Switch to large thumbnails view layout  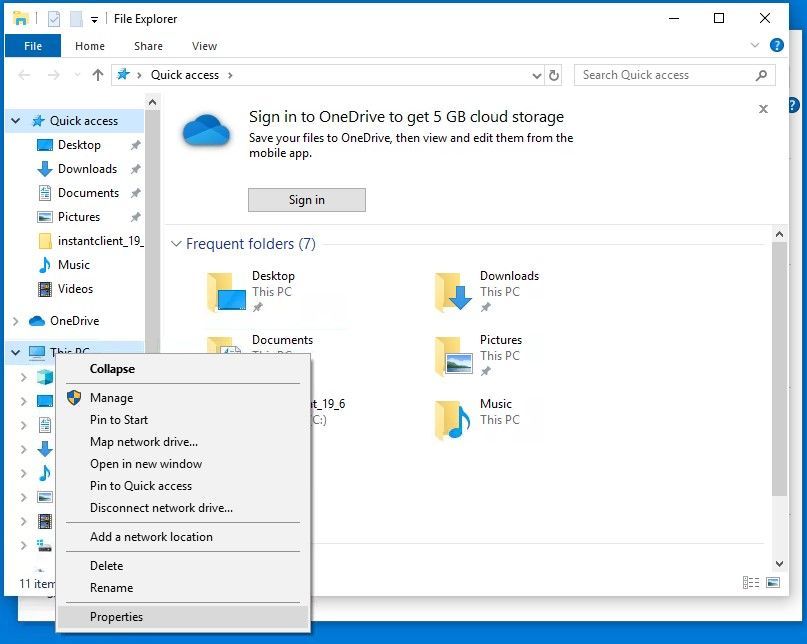[773, 582]
